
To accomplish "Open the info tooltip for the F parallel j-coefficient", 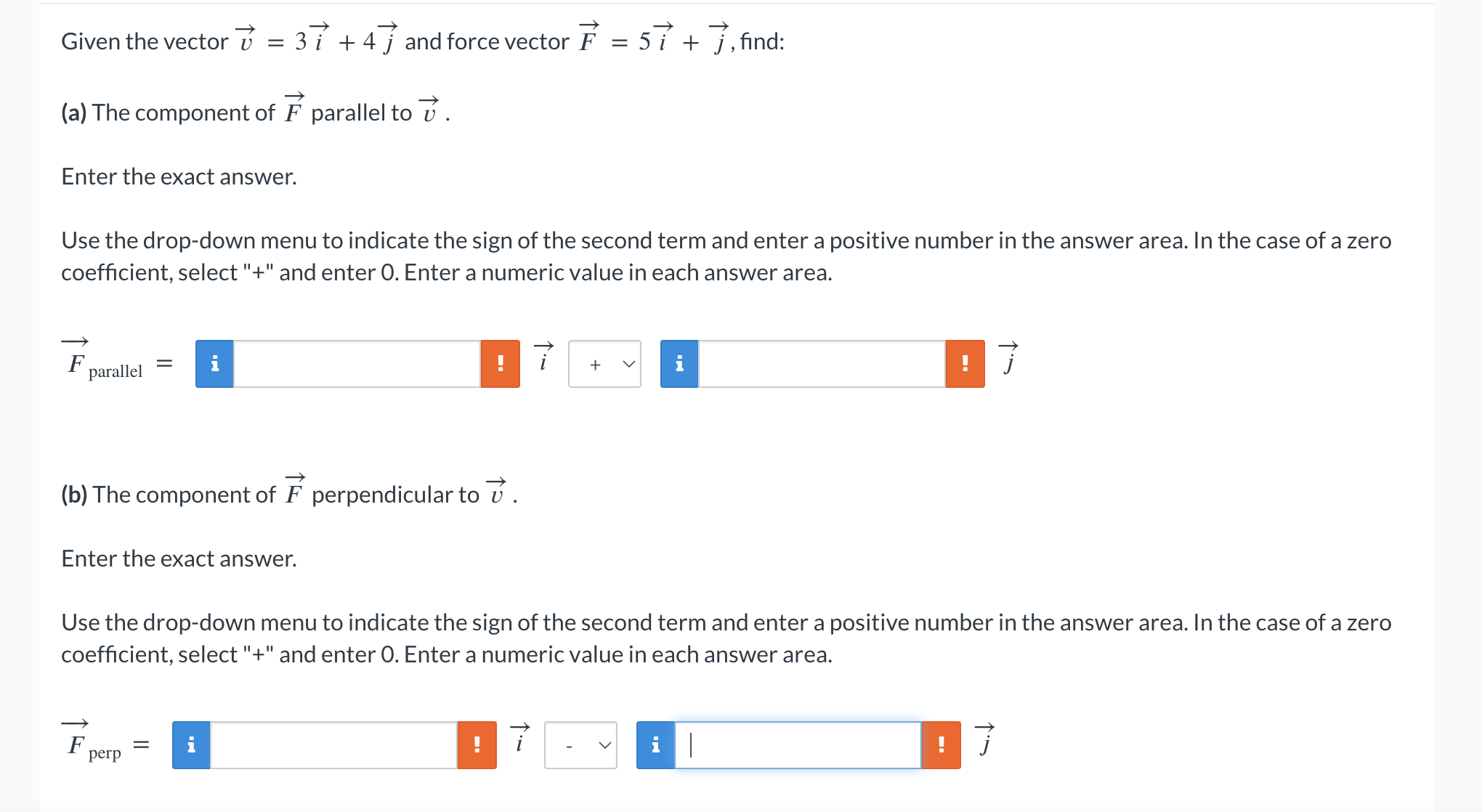I will coord(679,364).
